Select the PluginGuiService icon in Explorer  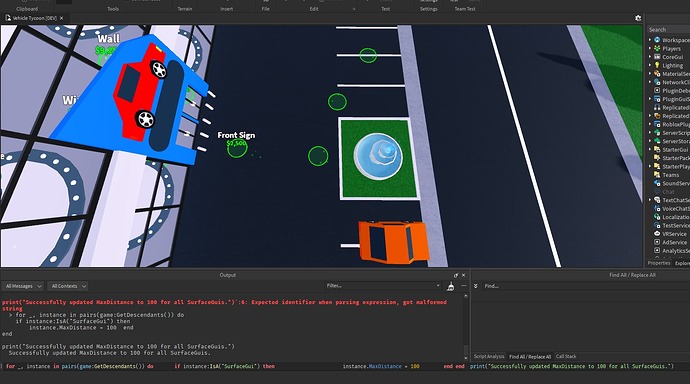(657, 99)
